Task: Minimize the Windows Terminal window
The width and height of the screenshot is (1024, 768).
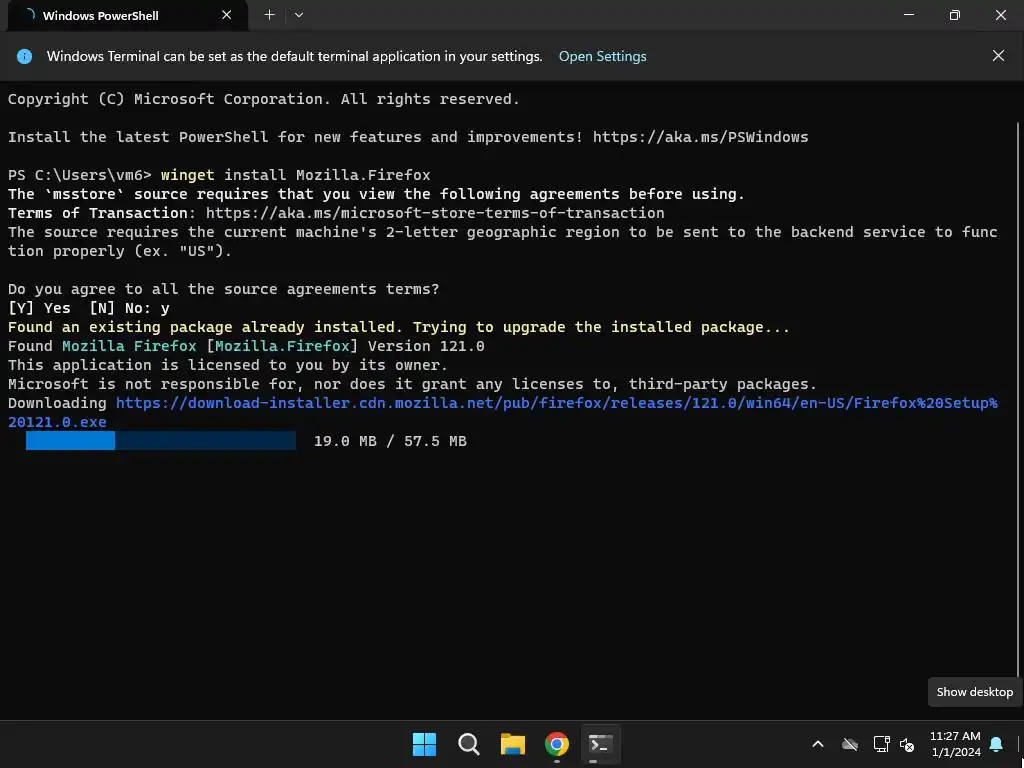Action: click(x=909, y=15)
